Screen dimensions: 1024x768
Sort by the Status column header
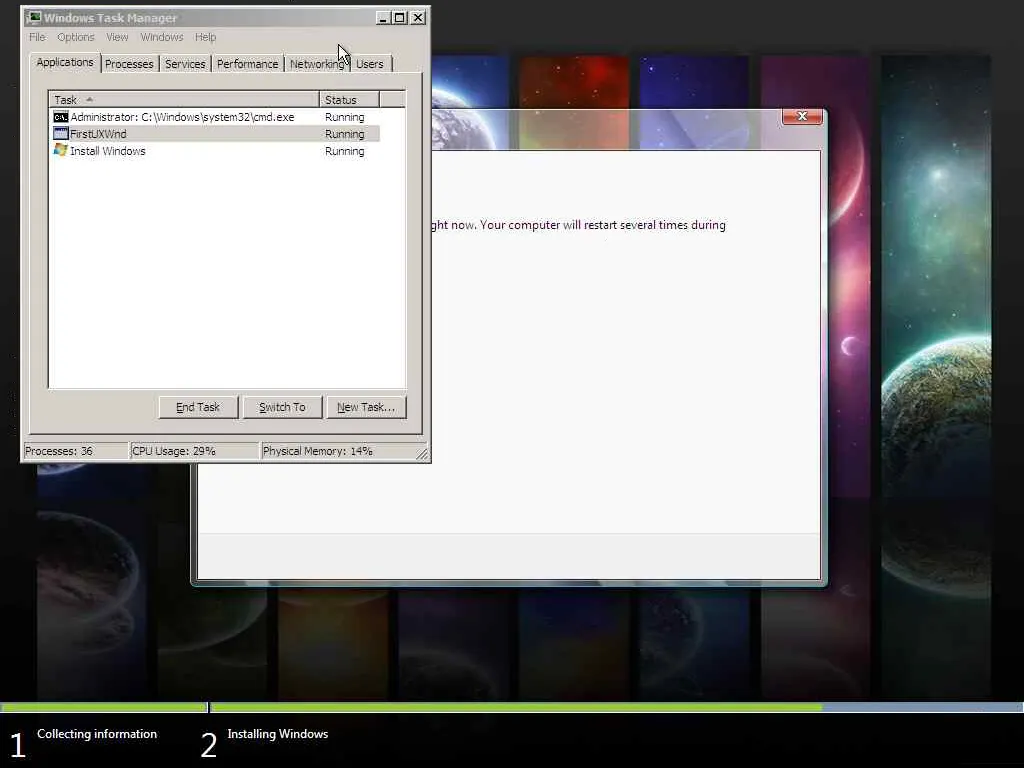coord(349,99)
